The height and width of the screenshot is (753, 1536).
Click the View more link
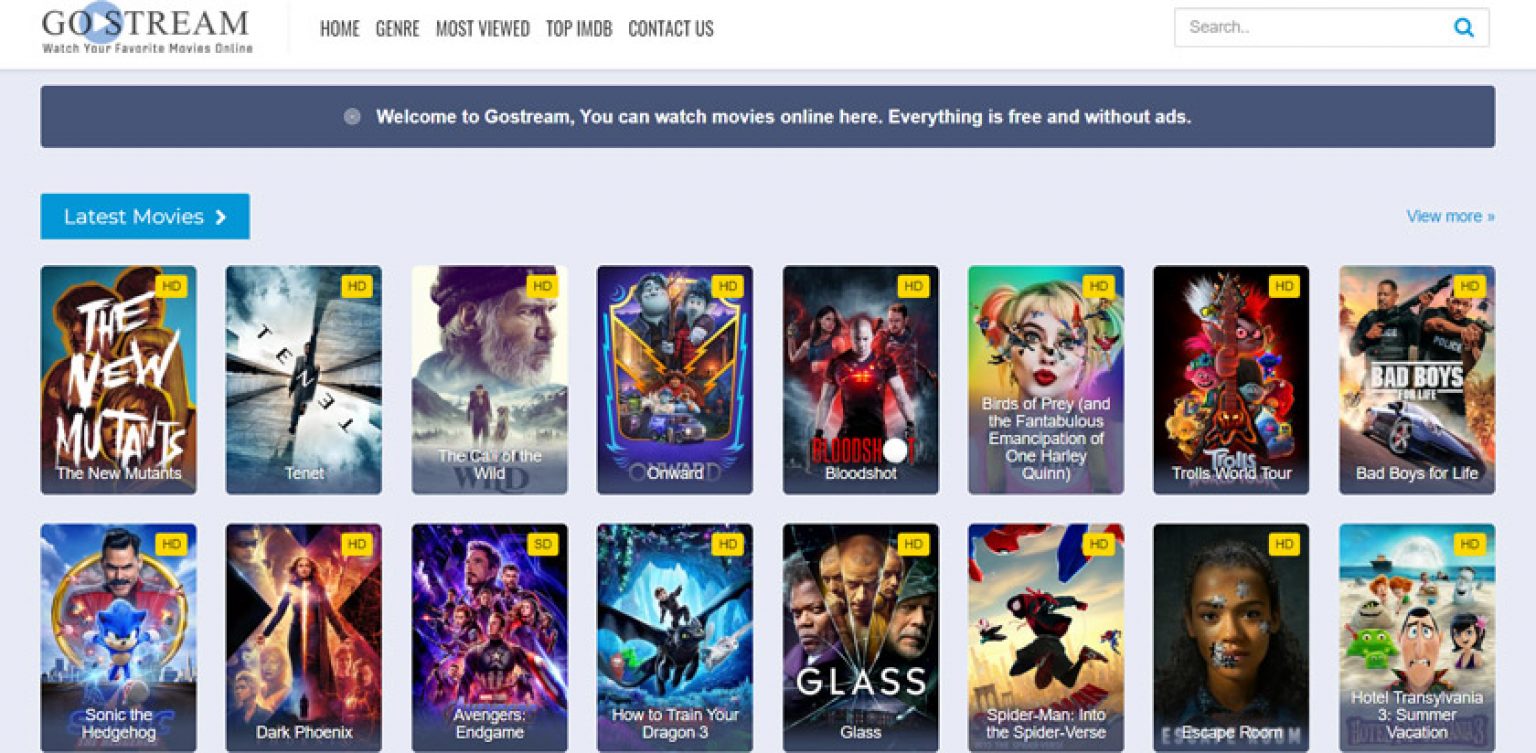1450,216
